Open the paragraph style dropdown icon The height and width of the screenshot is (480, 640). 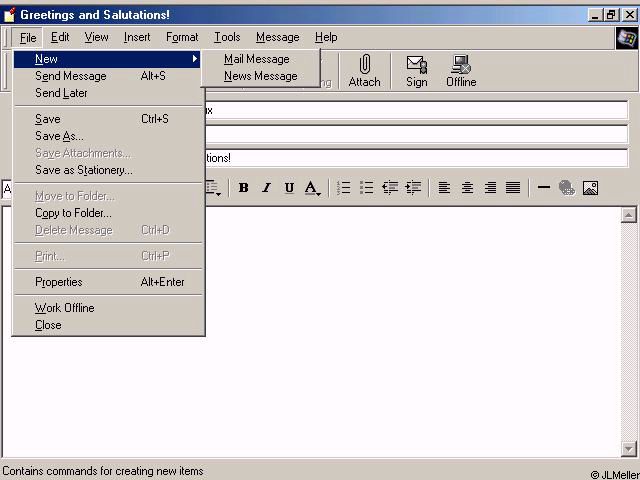tap(213, 188)
